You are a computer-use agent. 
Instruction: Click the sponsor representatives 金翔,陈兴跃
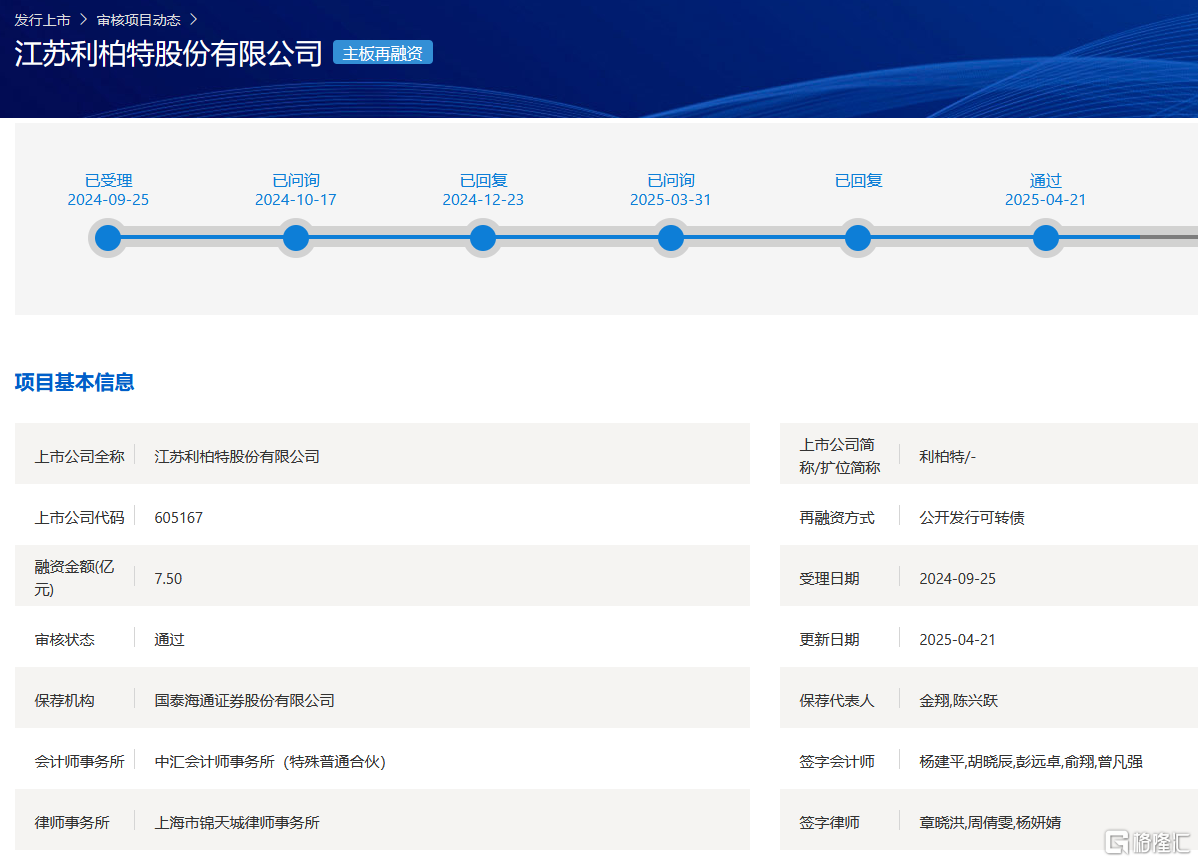[958, 701]
